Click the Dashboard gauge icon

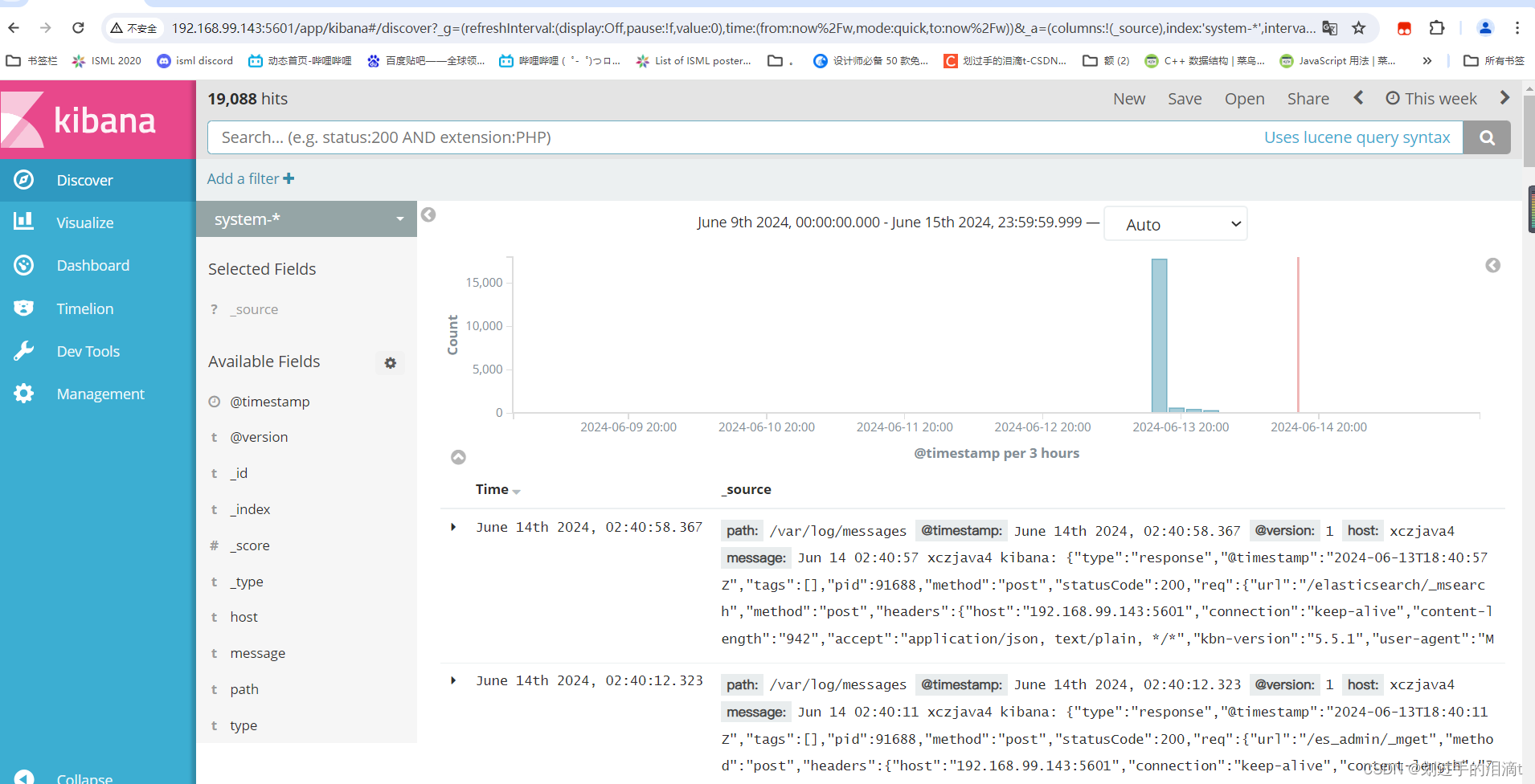pyautogui.click(x=24, y=265)
